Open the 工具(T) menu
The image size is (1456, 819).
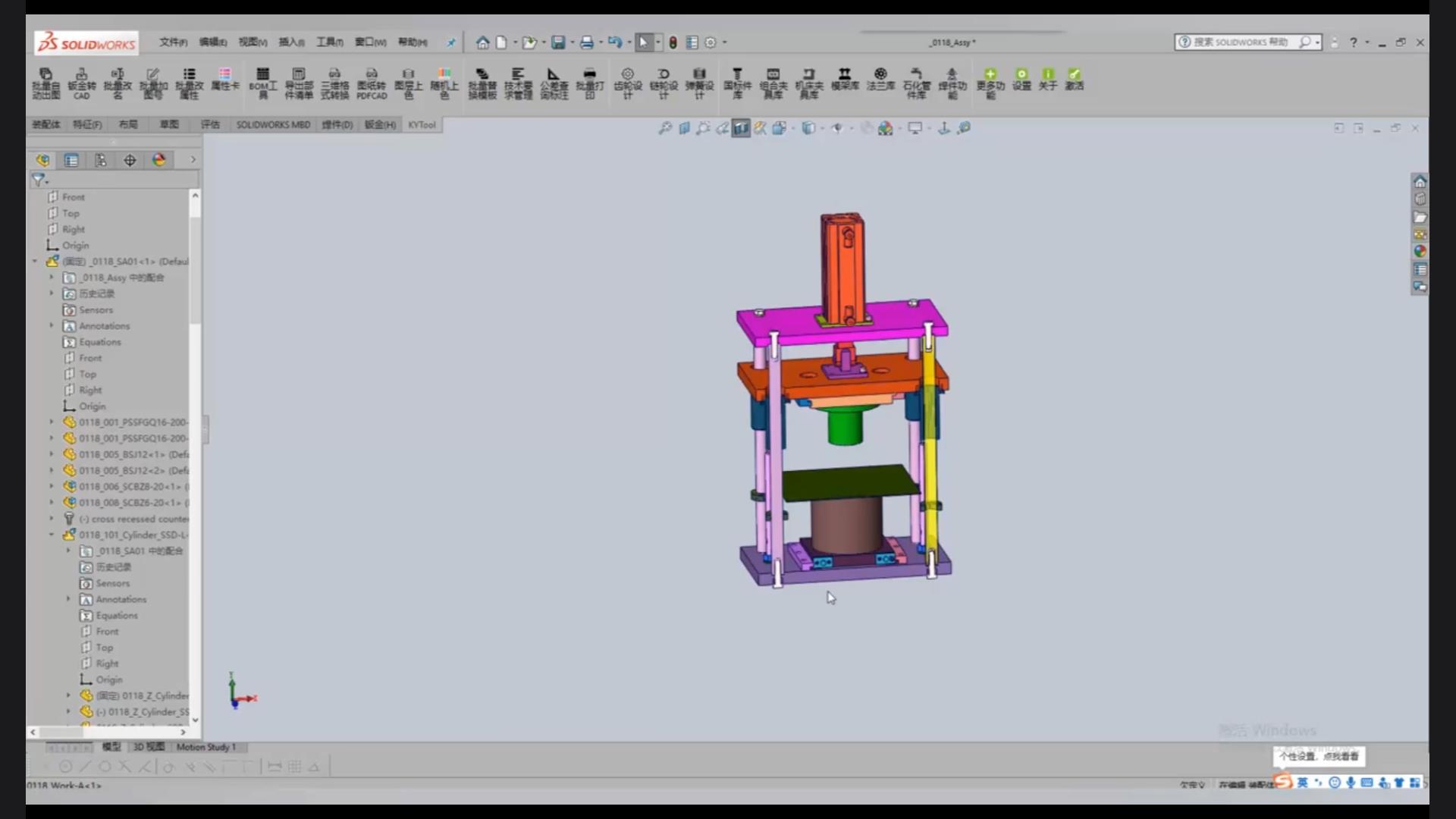[x=330, y=42]
